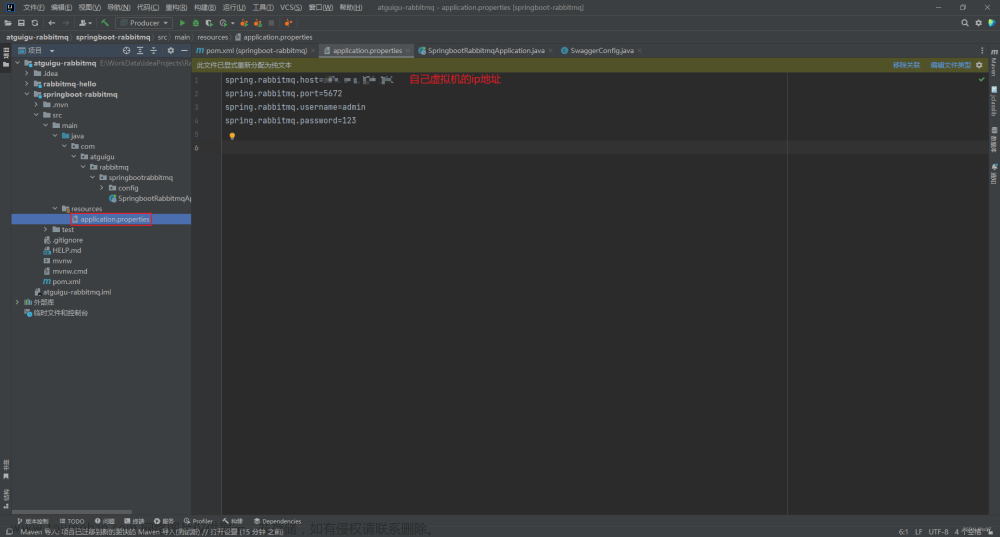Click the yellow lightbulb intention icon
The height and width of the screenshot is (537, 1000).
click(232, 136)
